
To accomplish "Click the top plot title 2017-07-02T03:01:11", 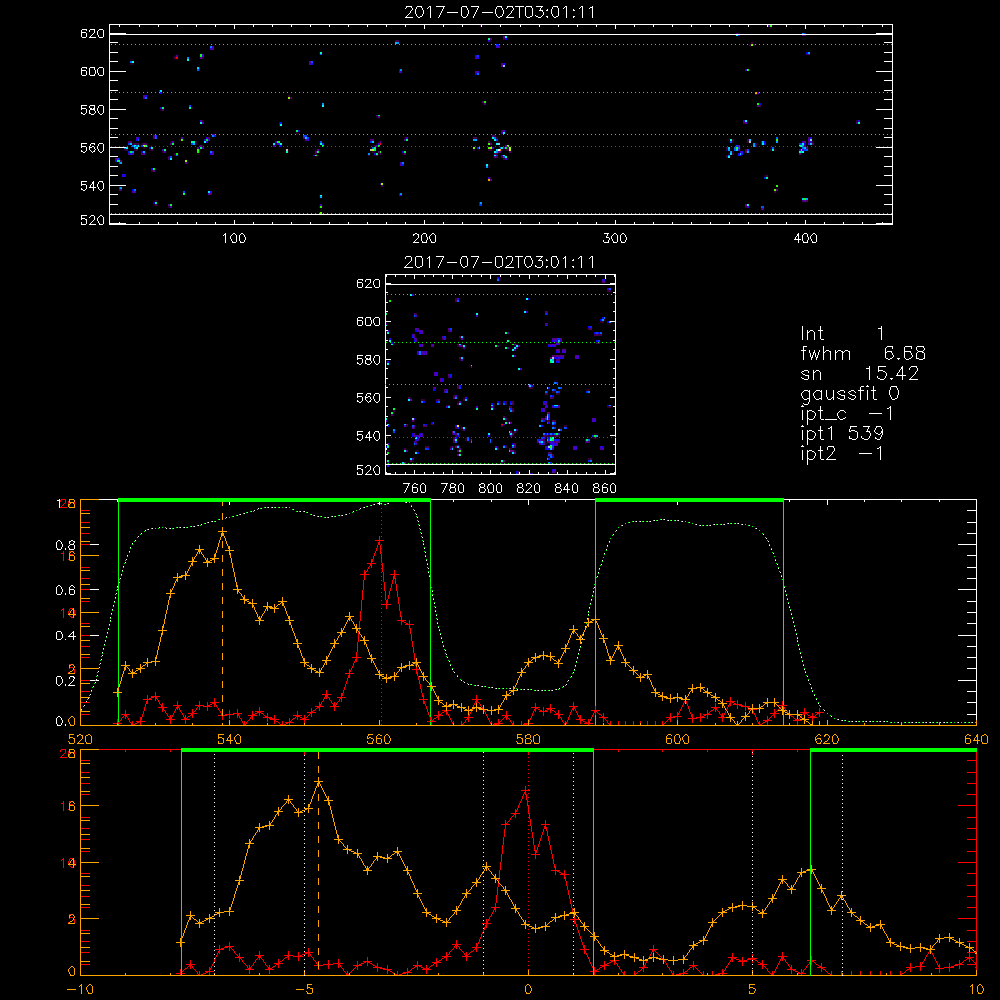I will pos(500,12).
